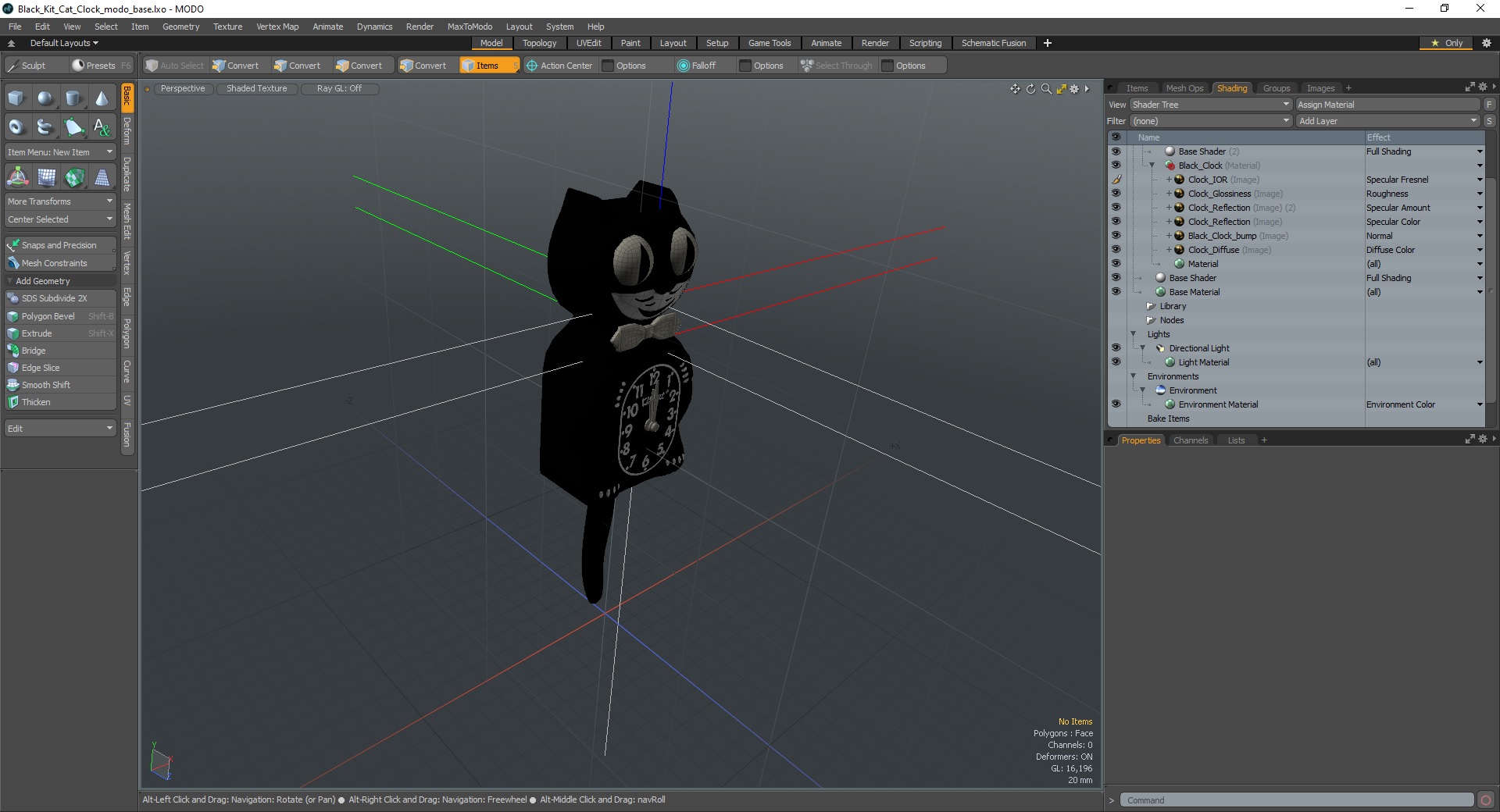Open Shading panel gear settings
Image resolution: width=1500 pixels, height=812 pixels.
pyautogui.click(x=1482, y=87)
